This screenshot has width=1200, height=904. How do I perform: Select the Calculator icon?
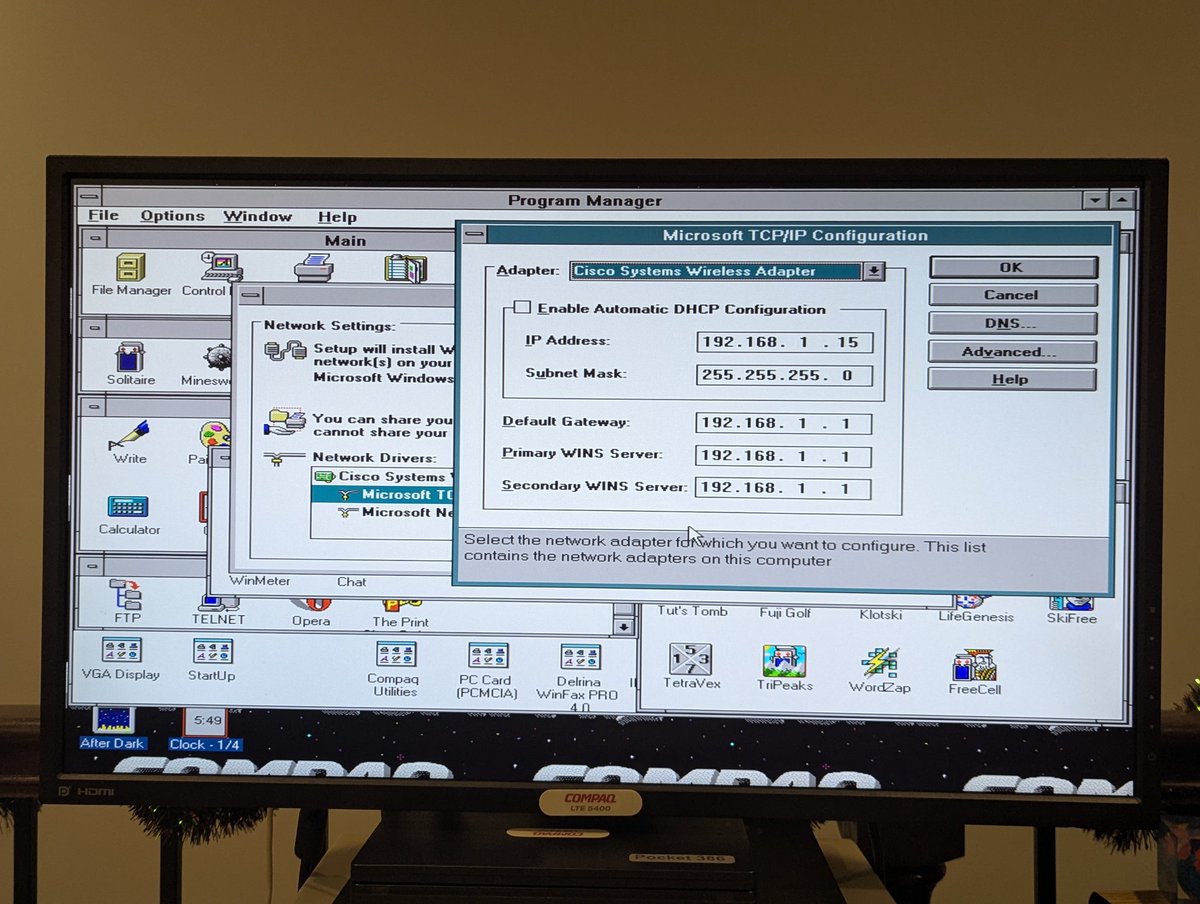[128, 507]
